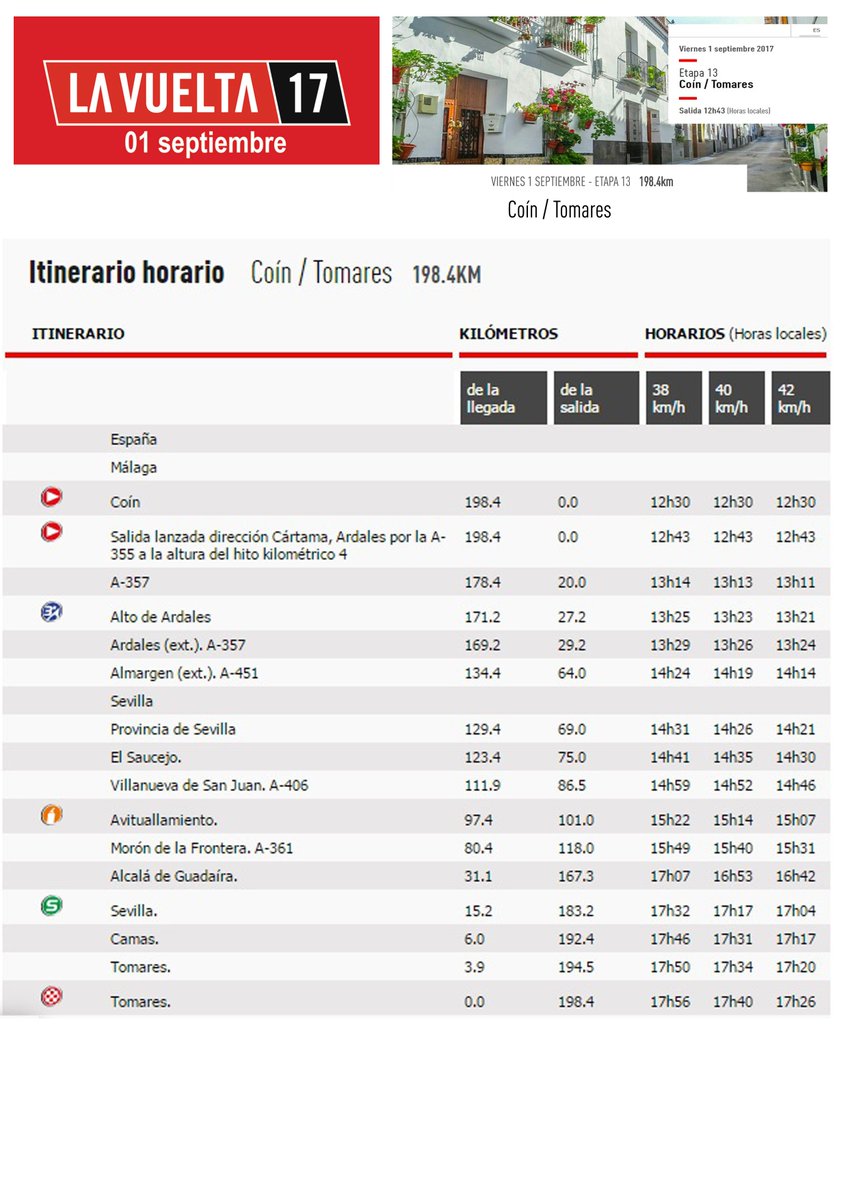Click 'Alto de Ardales' row name

click(160, 617)
